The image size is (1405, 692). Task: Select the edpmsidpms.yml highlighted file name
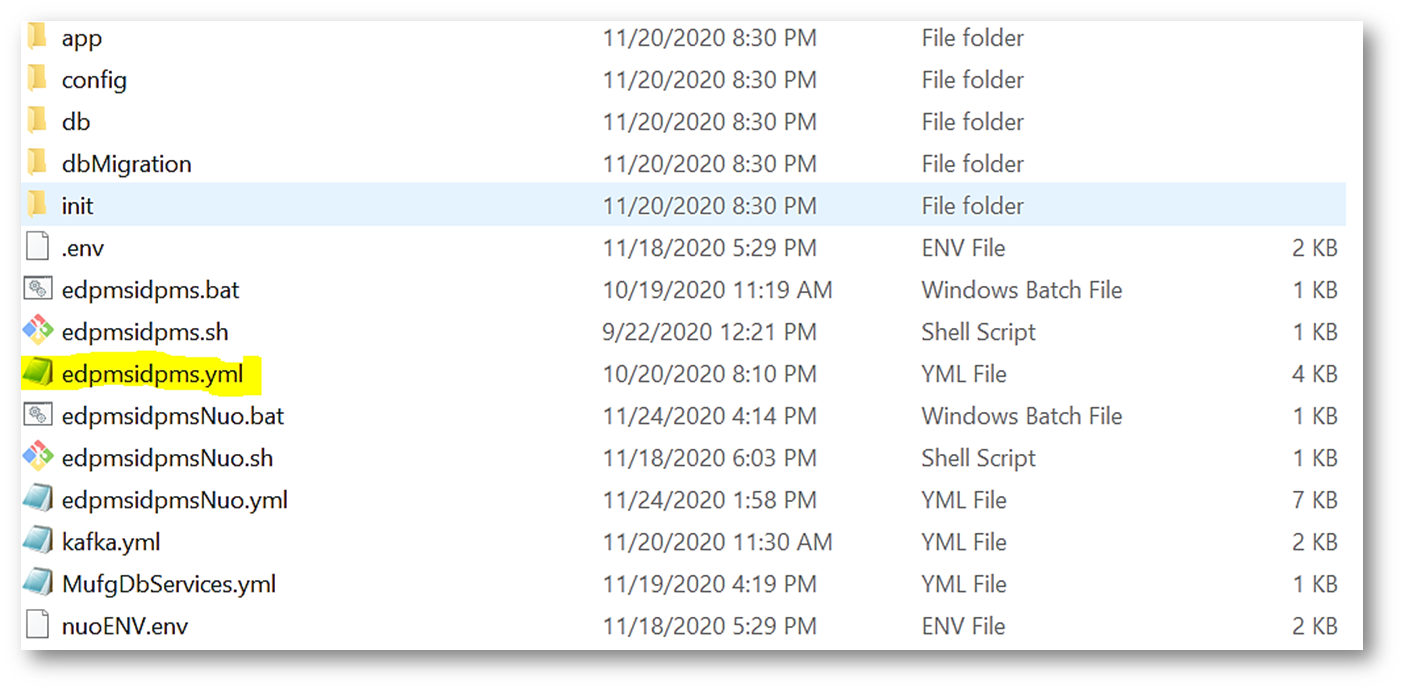coord(152,374)
